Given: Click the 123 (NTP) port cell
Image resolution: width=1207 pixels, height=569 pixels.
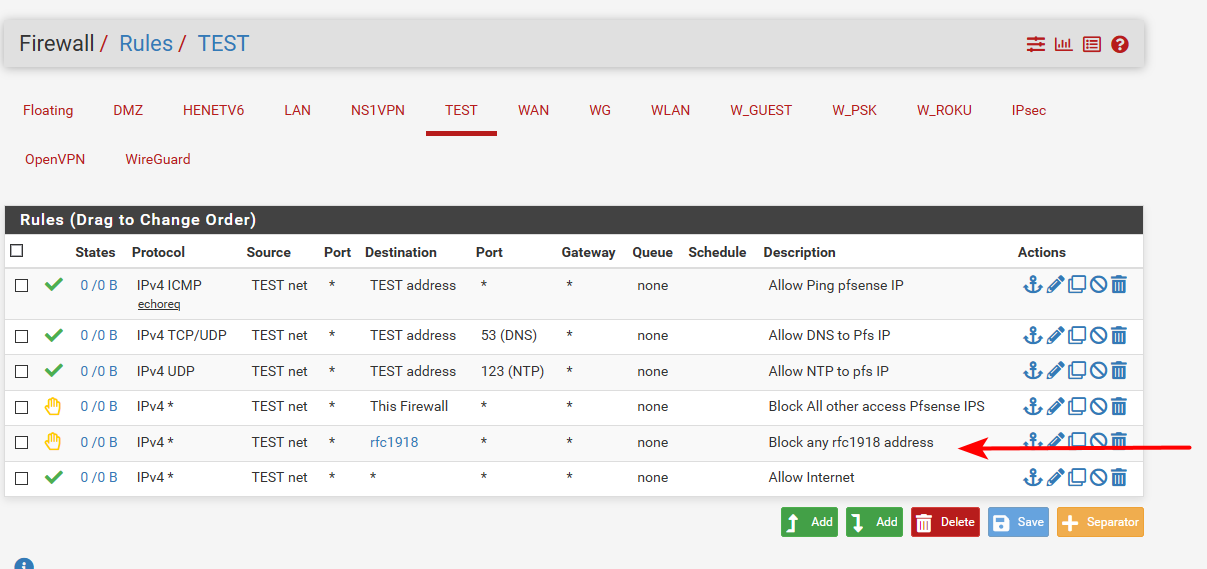Looking at the screenshot, I should click(x=512, y=371).
